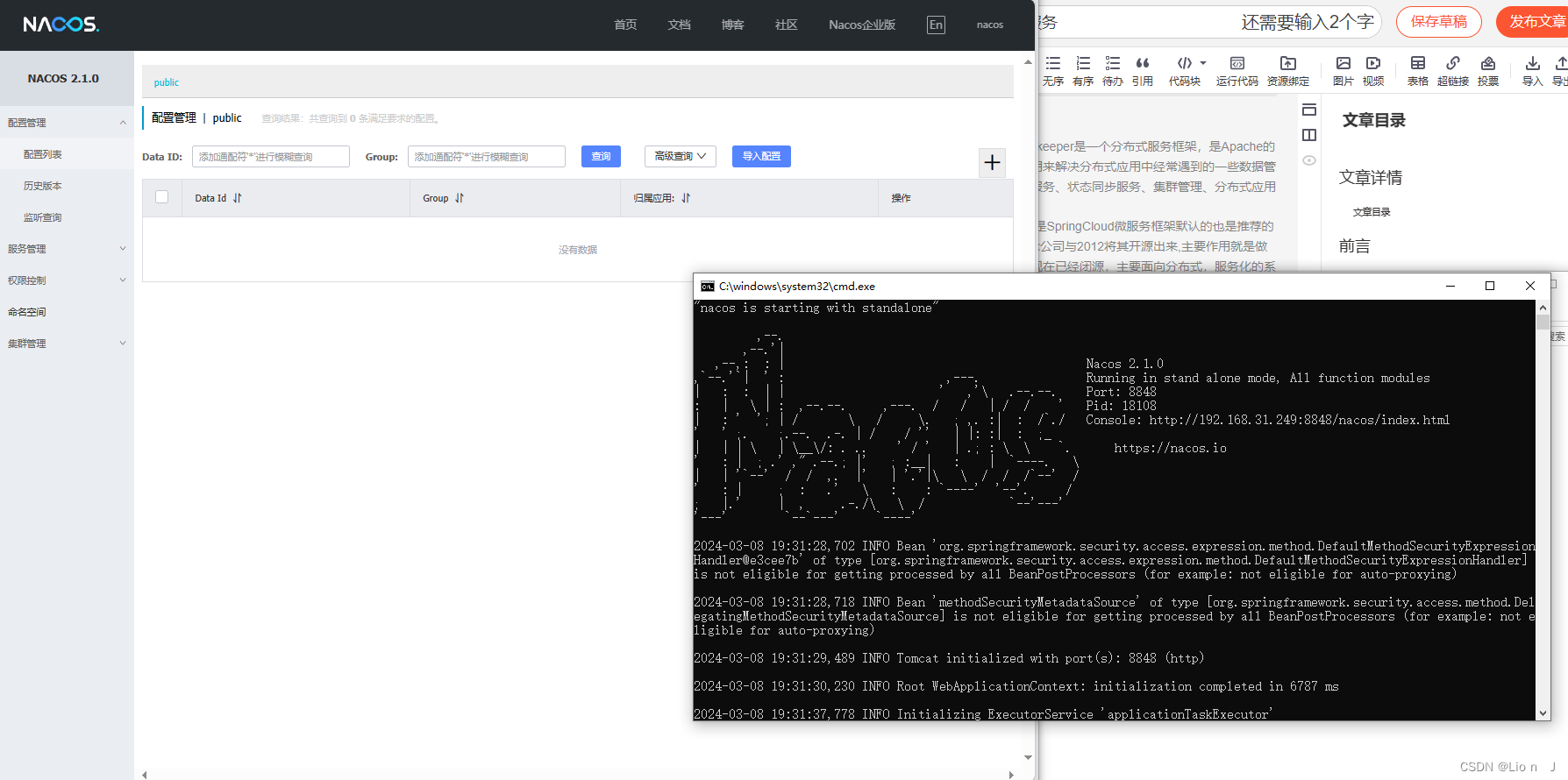
Task: Go to 首页 in Nacos top navigation
Action: [x=625, y=25]
